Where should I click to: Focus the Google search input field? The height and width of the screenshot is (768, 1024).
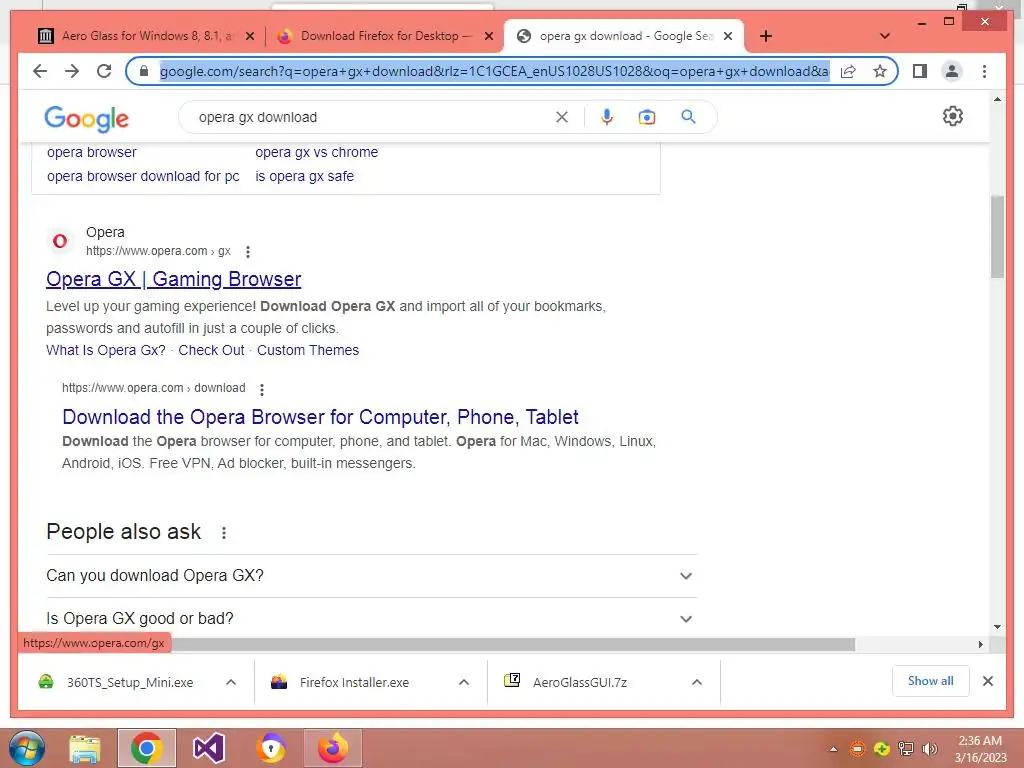click(x=372, y=118)
